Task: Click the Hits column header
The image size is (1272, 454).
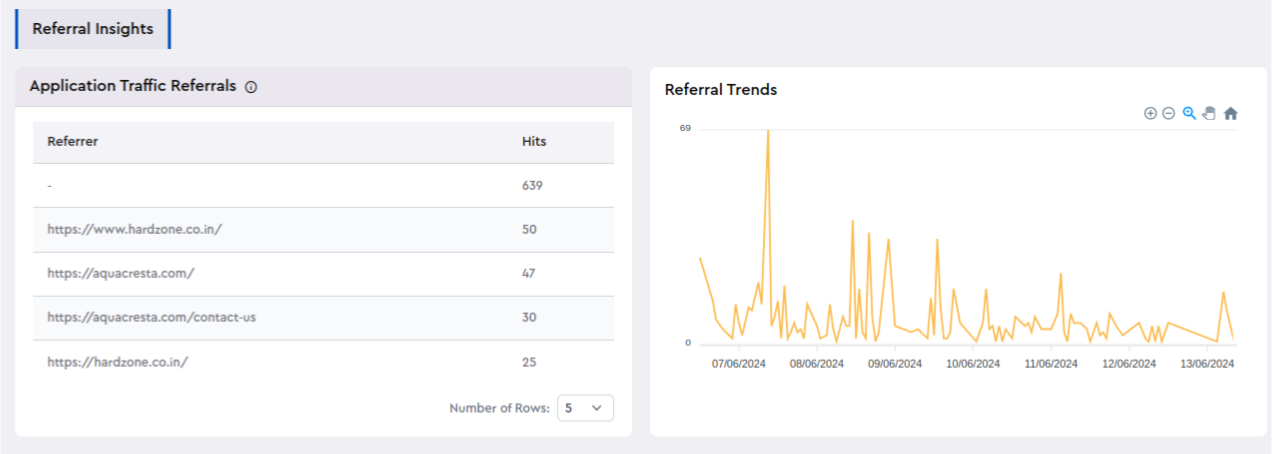Action: (x=534, y=142)
